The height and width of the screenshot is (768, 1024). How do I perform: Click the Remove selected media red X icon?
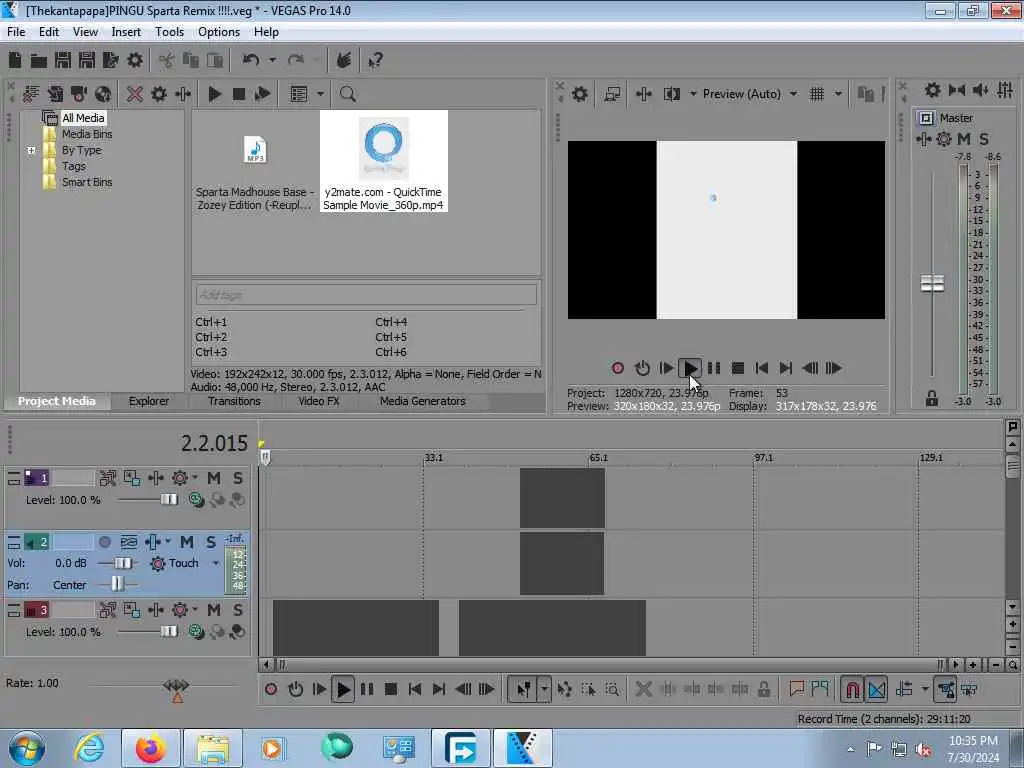pos(135,94)
